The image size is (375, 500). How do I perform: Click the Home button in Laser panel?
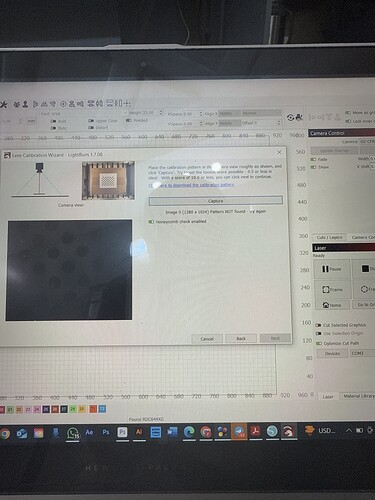[332, 305]
